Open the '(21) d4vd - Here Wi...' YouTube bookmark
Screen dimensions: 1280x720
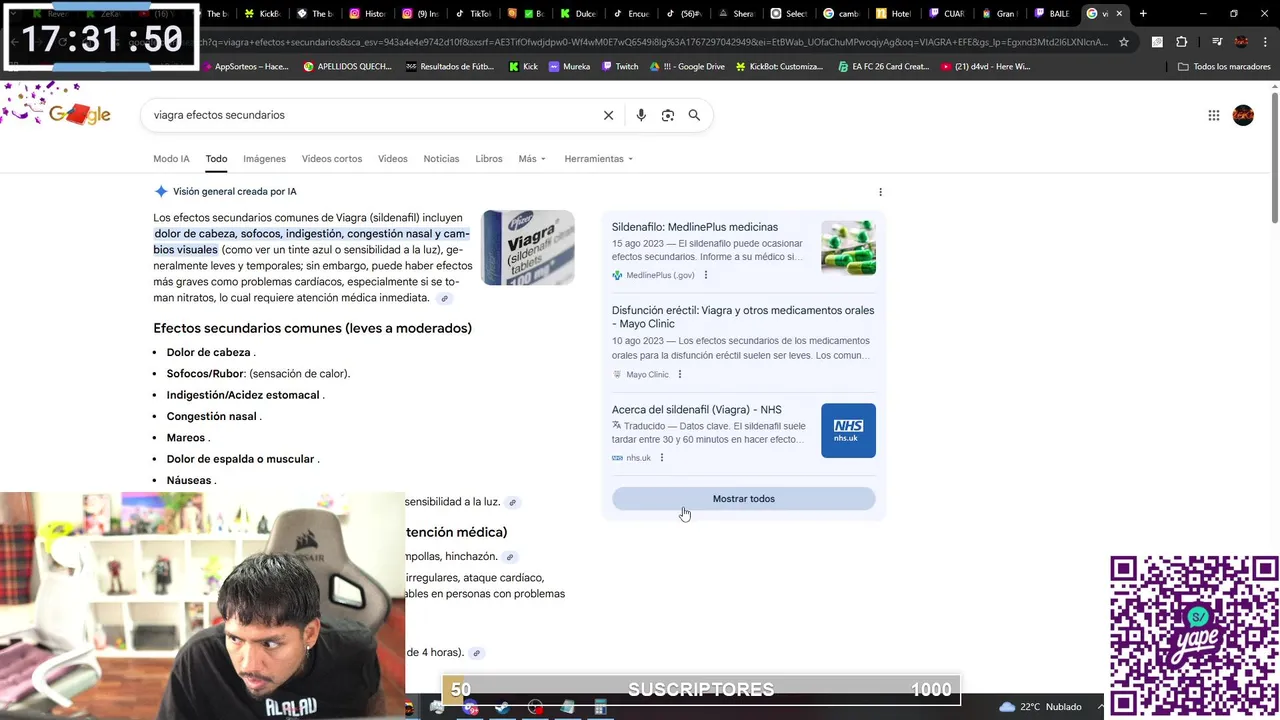[x=985, y=67]
